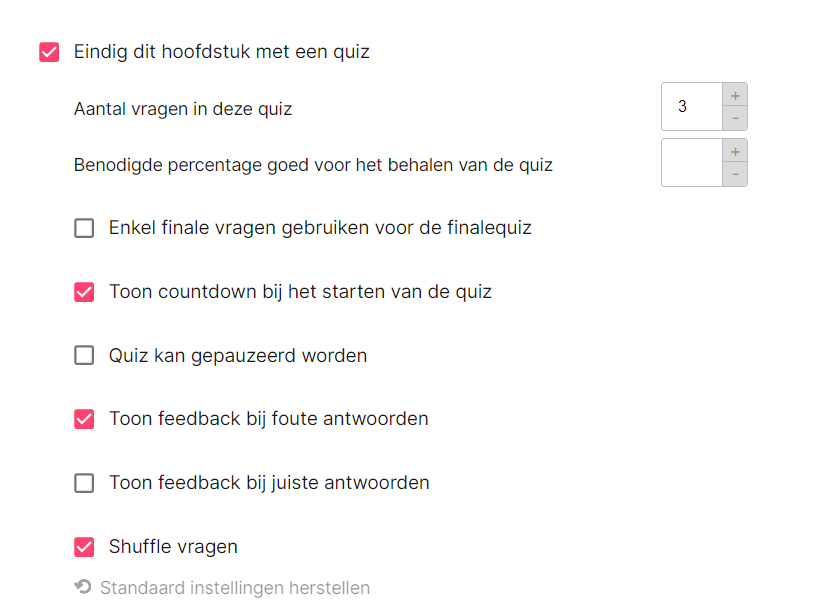Untick 'Toon feedback bij foute antwoorden' checkbox
826x615 pixels.
84,419
